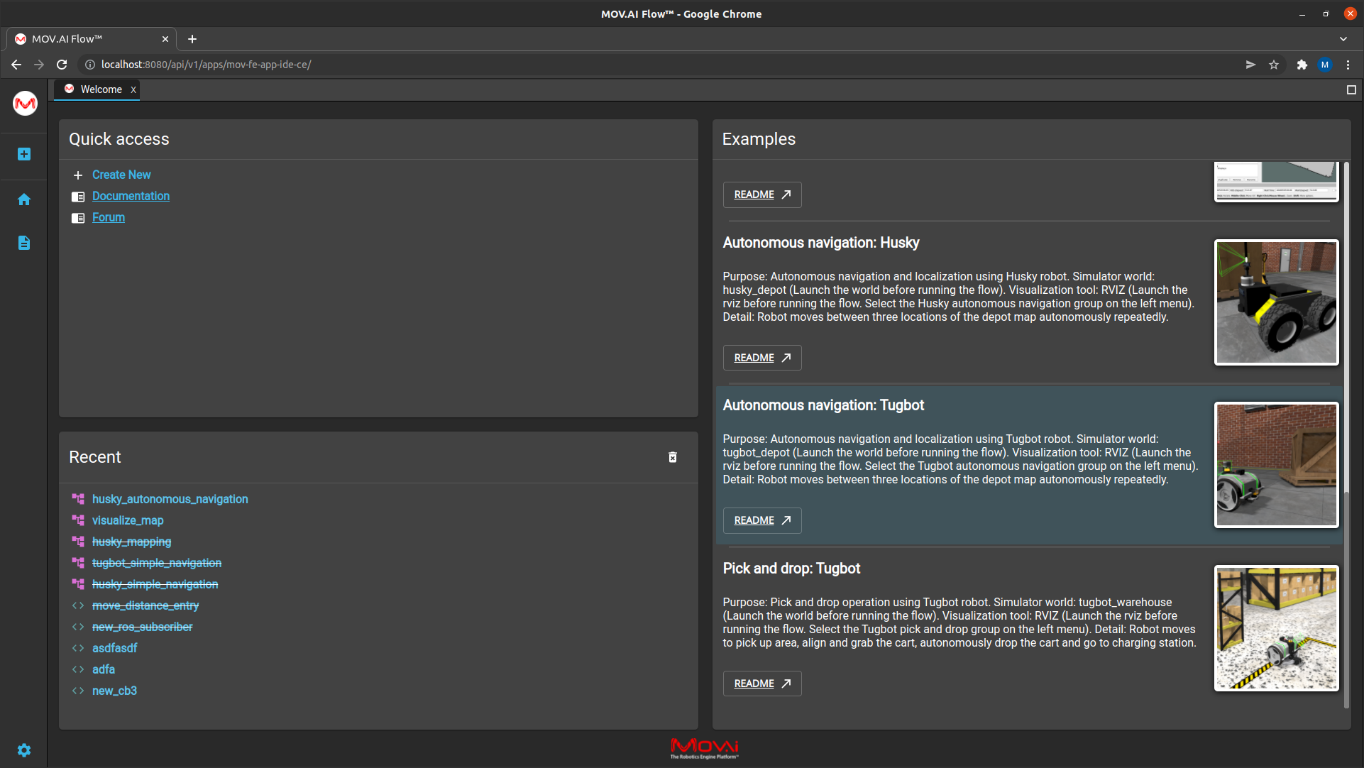Open the explorer document sidebar icon

point(24,243)
